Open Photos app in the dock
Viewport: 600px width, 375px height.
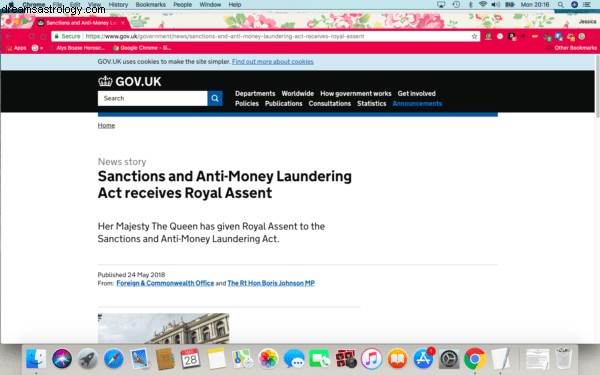pos(268,359)
